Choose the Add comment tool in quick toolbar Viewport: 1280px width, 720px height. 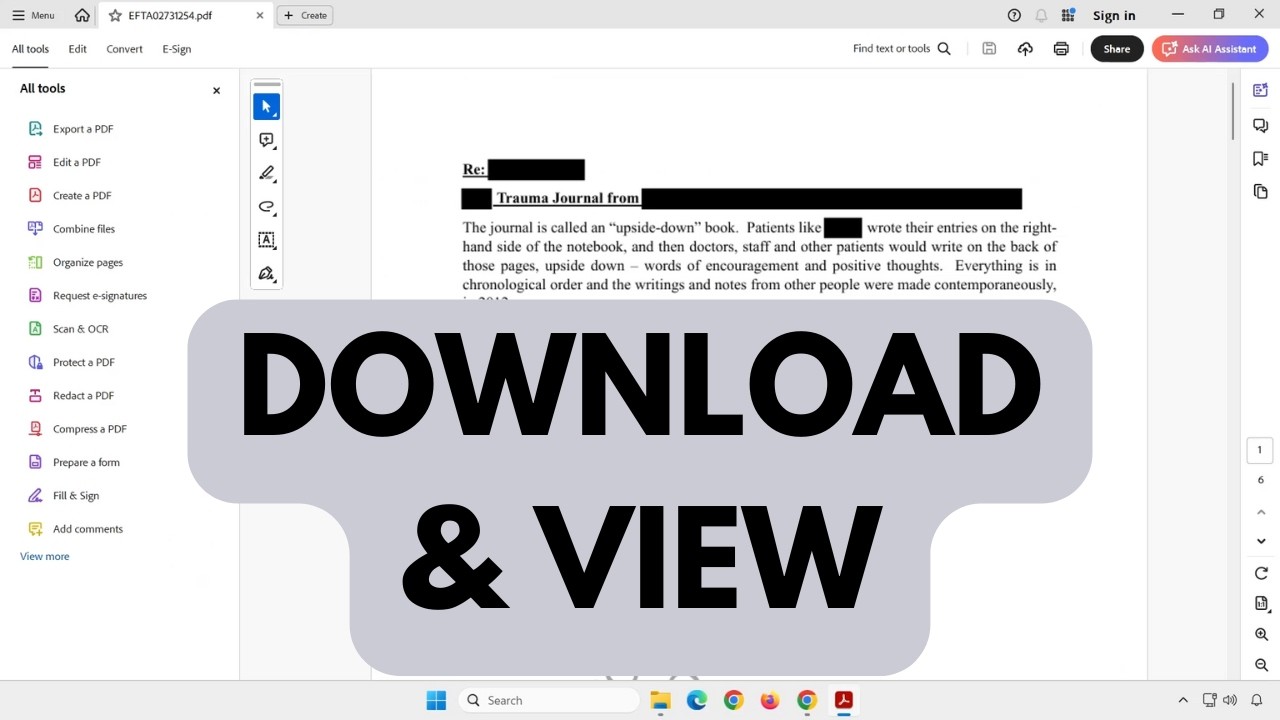(x=266, y=140)
